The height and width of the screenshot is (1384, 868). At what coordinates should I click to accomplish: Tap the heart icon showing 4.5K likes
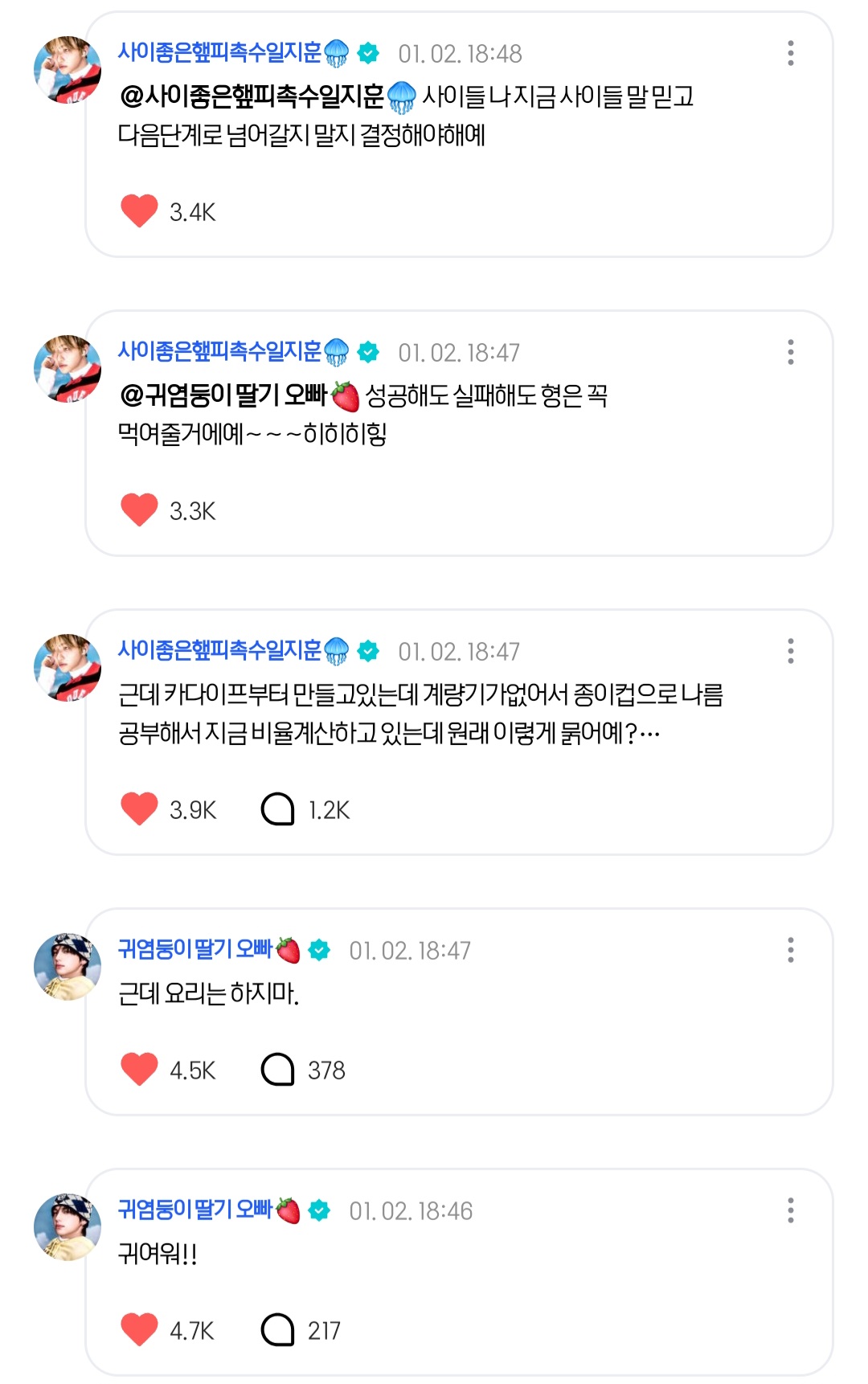(139, 1070)
